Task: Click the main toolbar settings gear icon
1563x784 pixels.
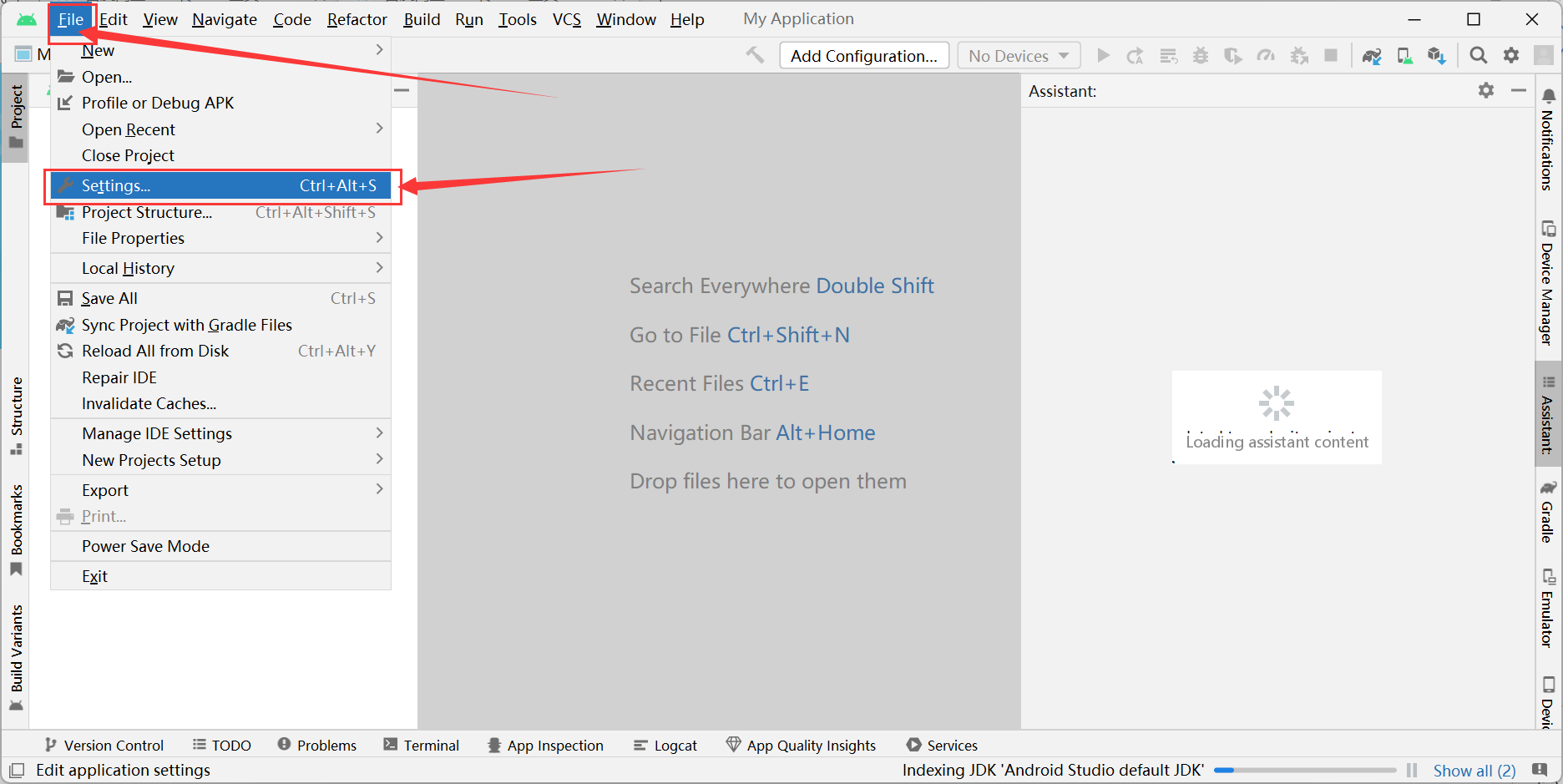Action: tap(1511, 55)
